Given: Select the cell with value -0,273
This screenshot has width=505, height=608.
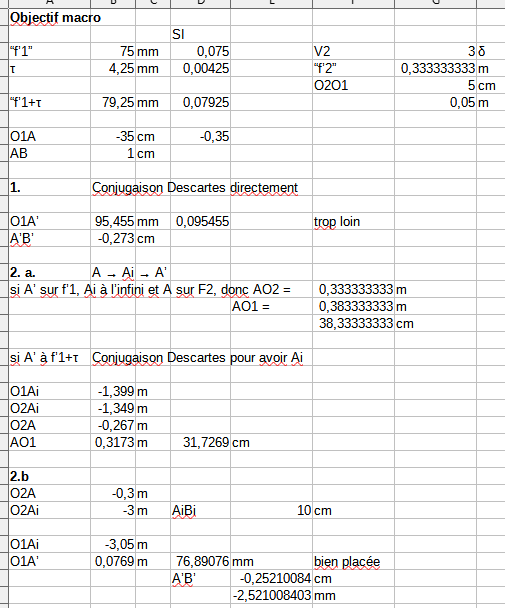Looking at the screenshot, I should point(113,238).
